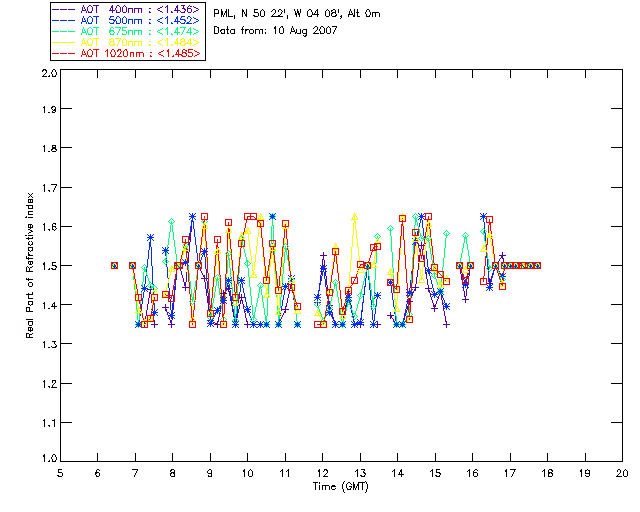This screenshot has width=640, height=512.
Task: Click y-axis tick label 1.3
Action: (49, 345)
